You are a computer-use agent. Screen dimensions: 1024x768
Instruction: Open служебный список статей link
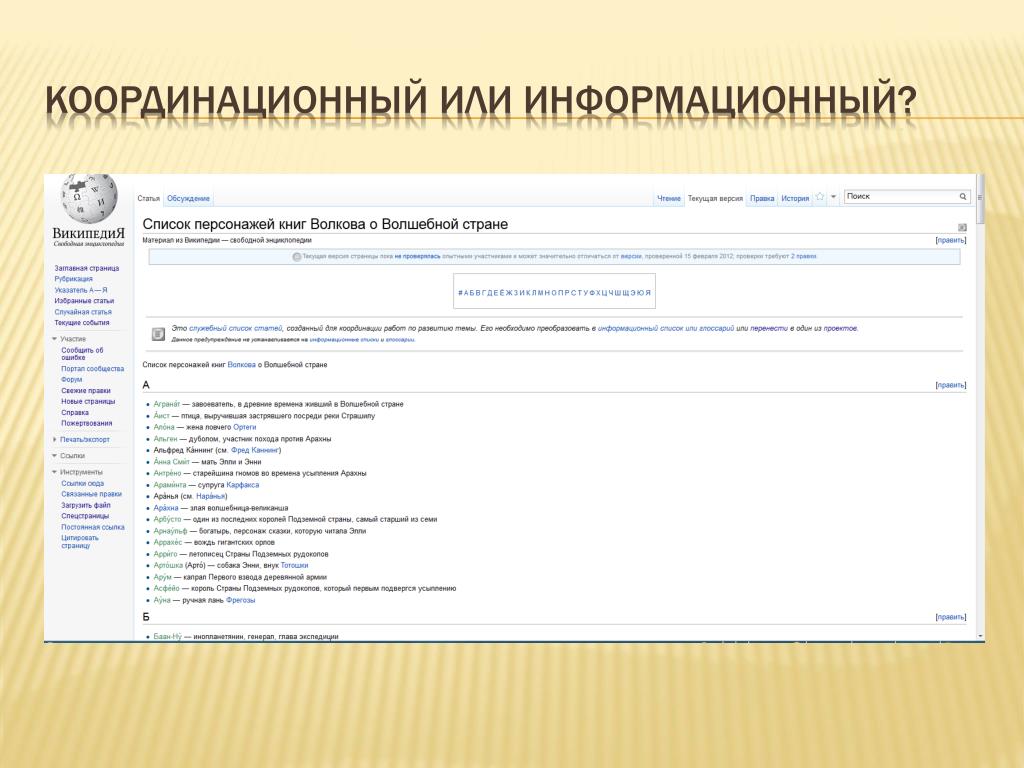[236, 328]
